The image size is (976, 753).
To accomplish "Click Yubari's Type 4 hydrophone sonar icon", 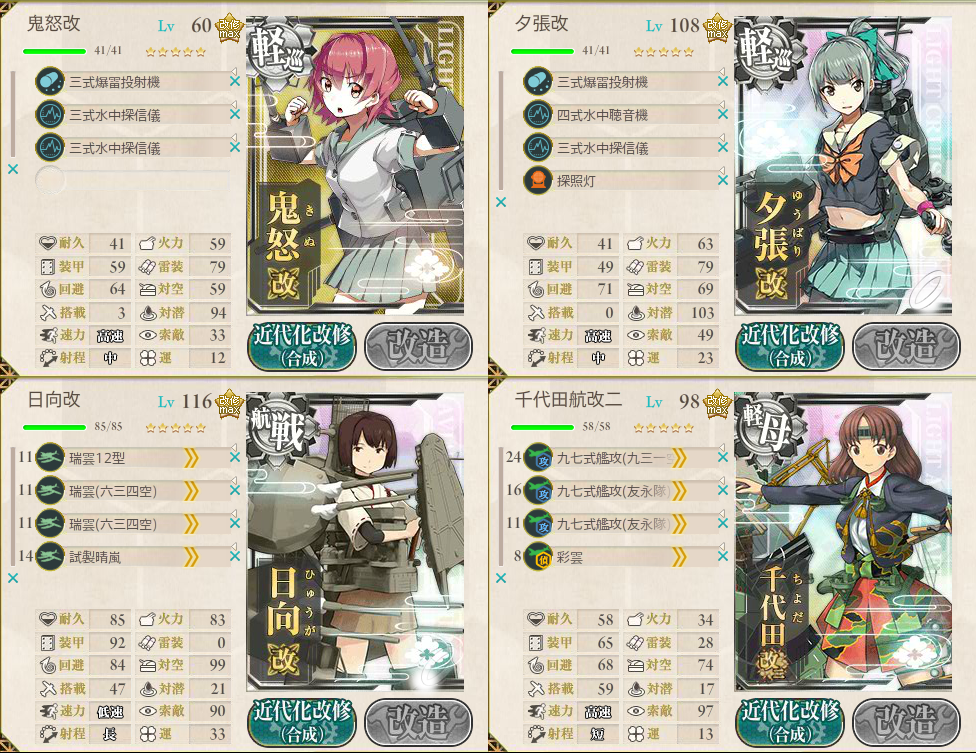I will (538, 115).
